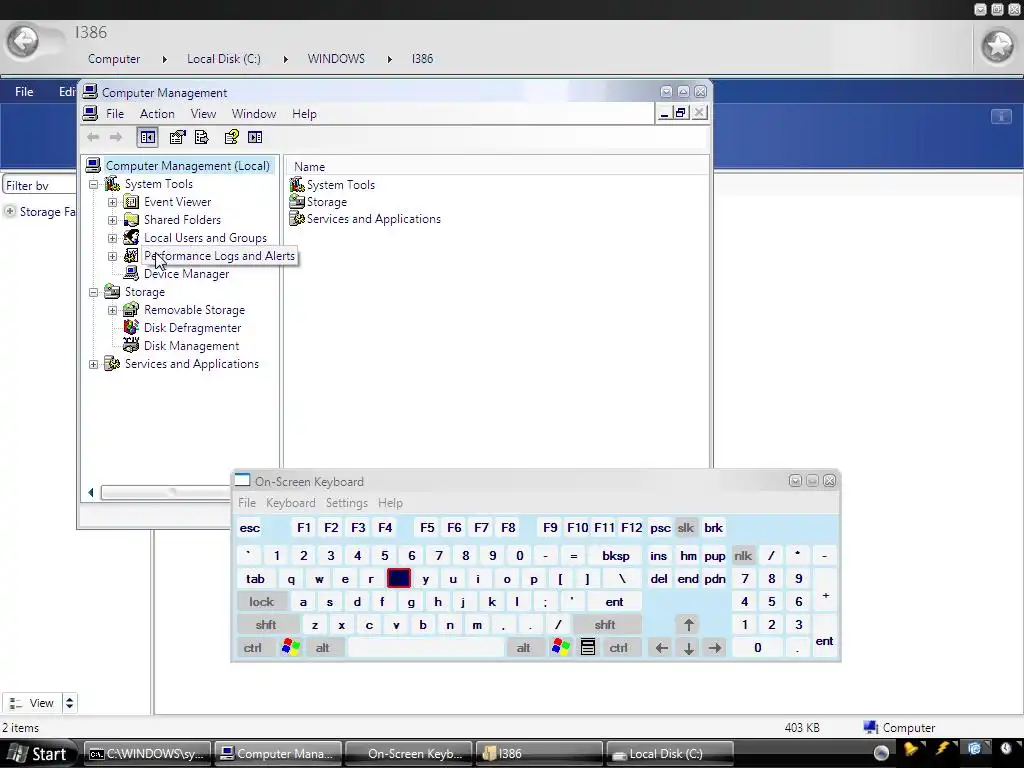Click the spacebar on on-screen keyboard
Screen dimensions: 1024x768
click(x=426, y=648)
